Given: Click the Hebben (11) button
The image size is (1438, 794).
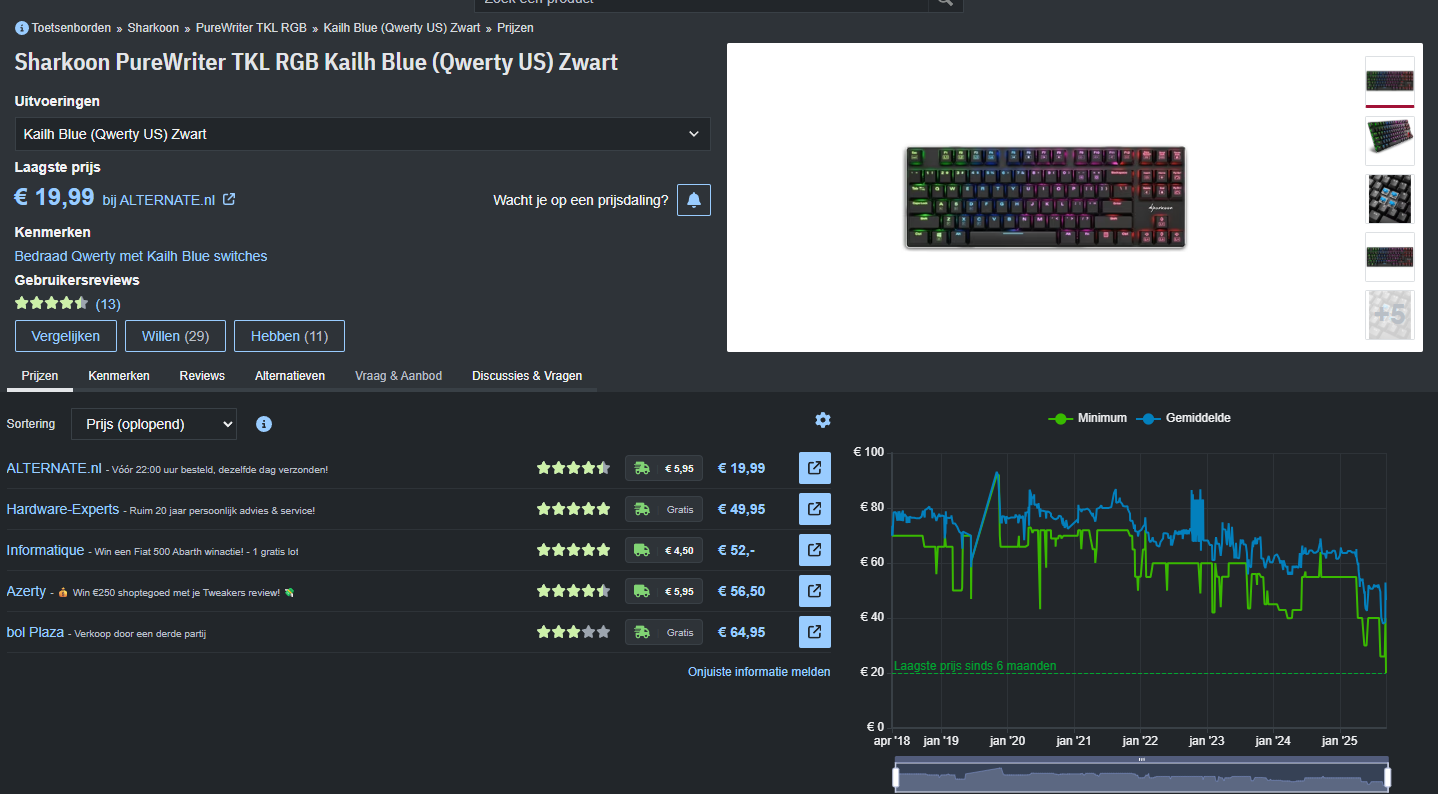Looking at the screenshot, I should coord(289,336).
